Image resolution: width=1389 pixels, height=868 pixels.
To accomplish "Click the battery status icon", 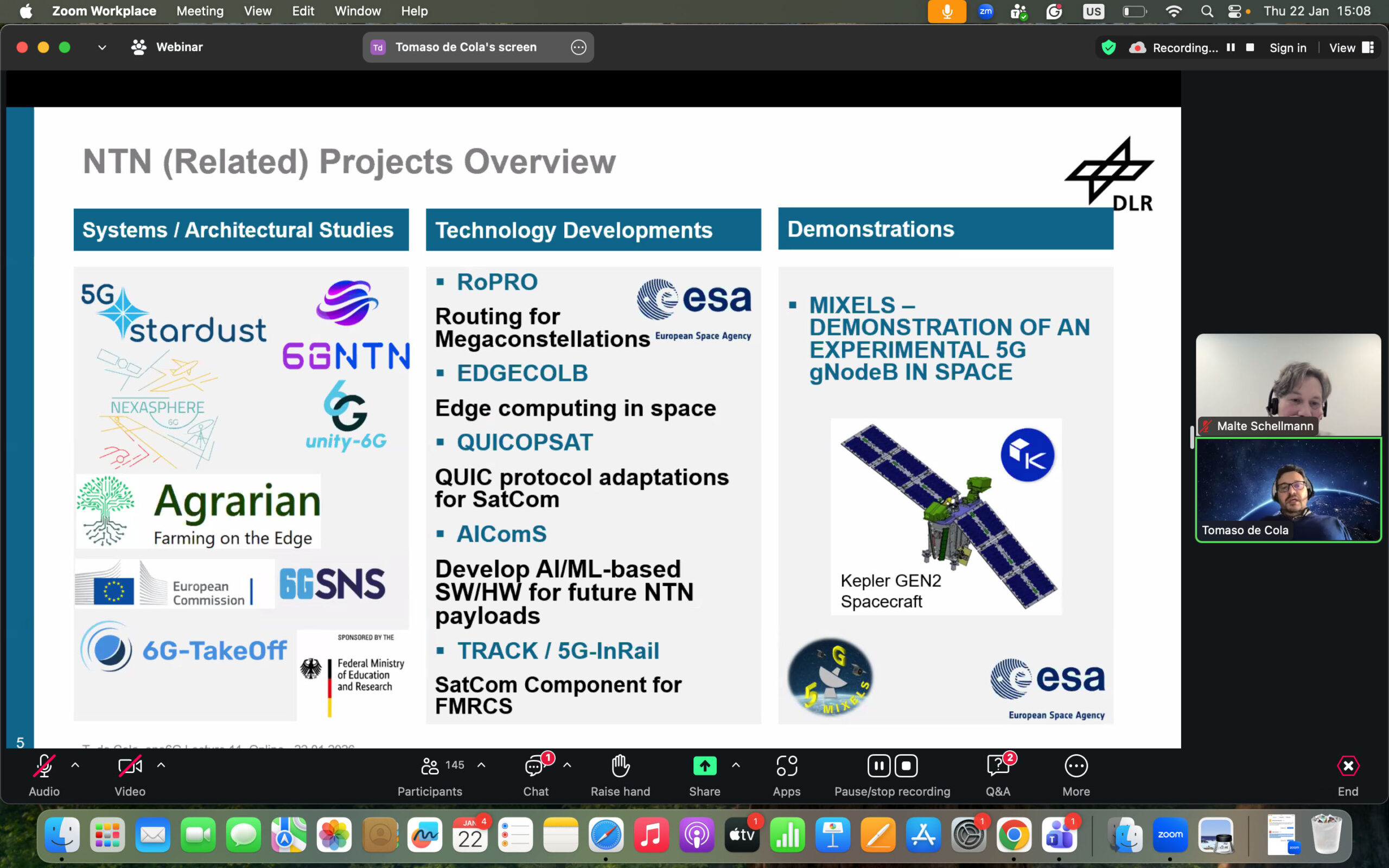I will tap(1135, 11).
